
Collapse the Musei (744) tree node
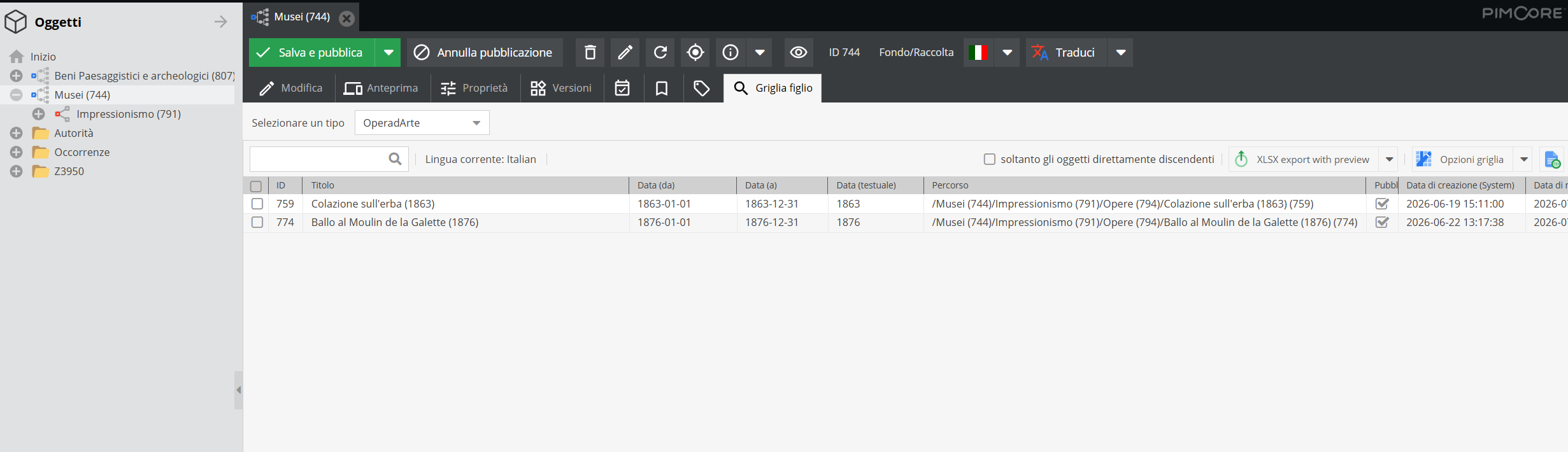point(16,95)
